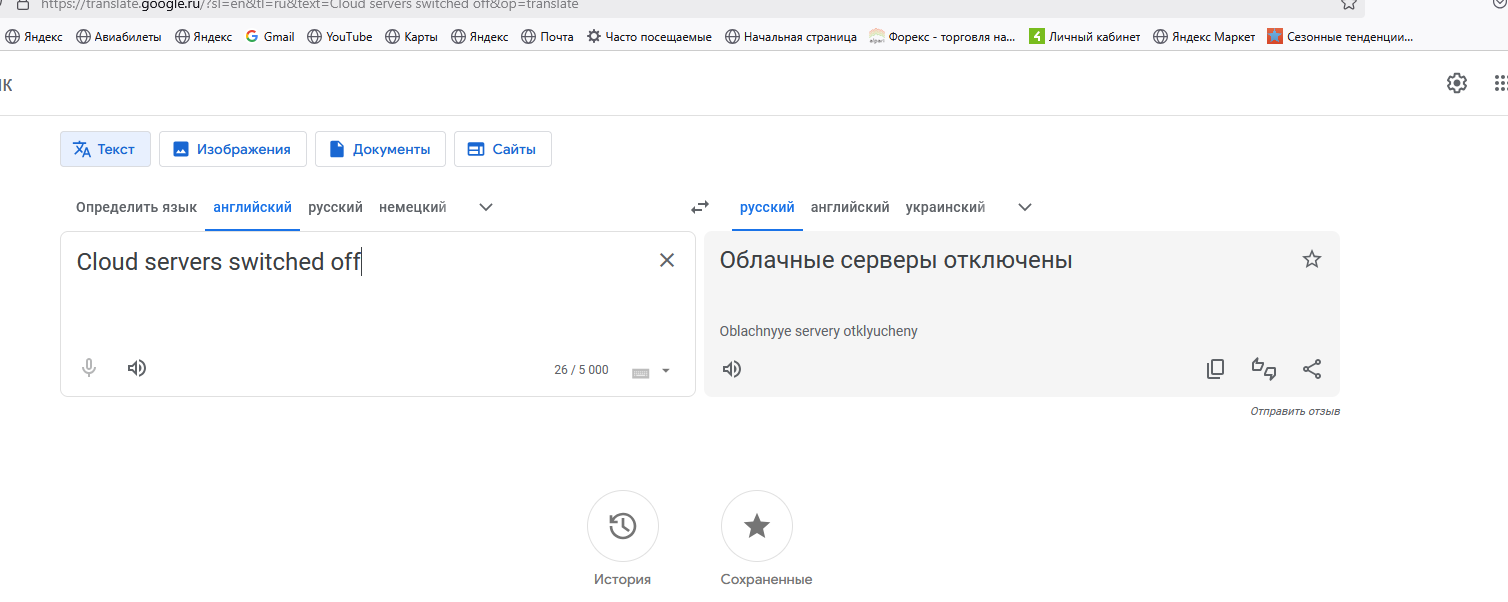Open the keyboard input tools dropdown arrow
This screenshot has height=602, width=1508.
[666, 371]
